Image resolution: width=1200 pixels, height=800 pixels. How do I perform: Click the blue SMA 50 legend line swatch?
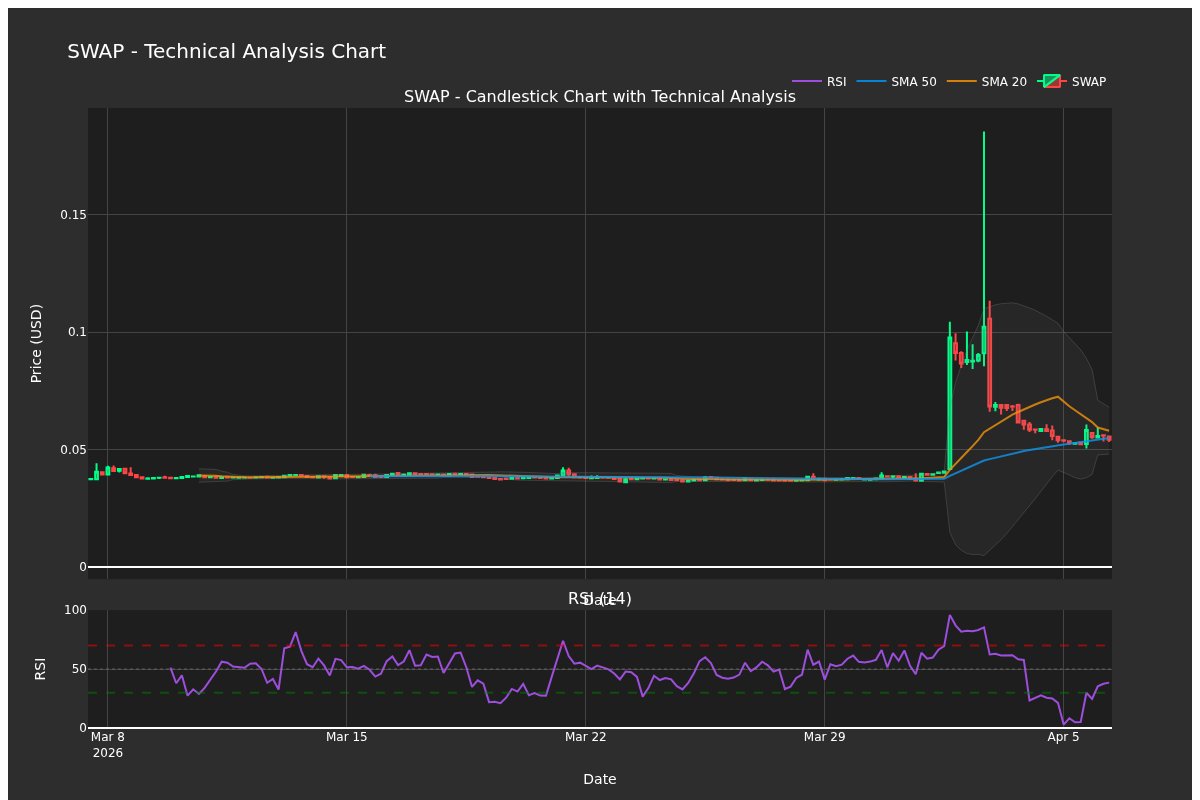(x=872, y=82)
